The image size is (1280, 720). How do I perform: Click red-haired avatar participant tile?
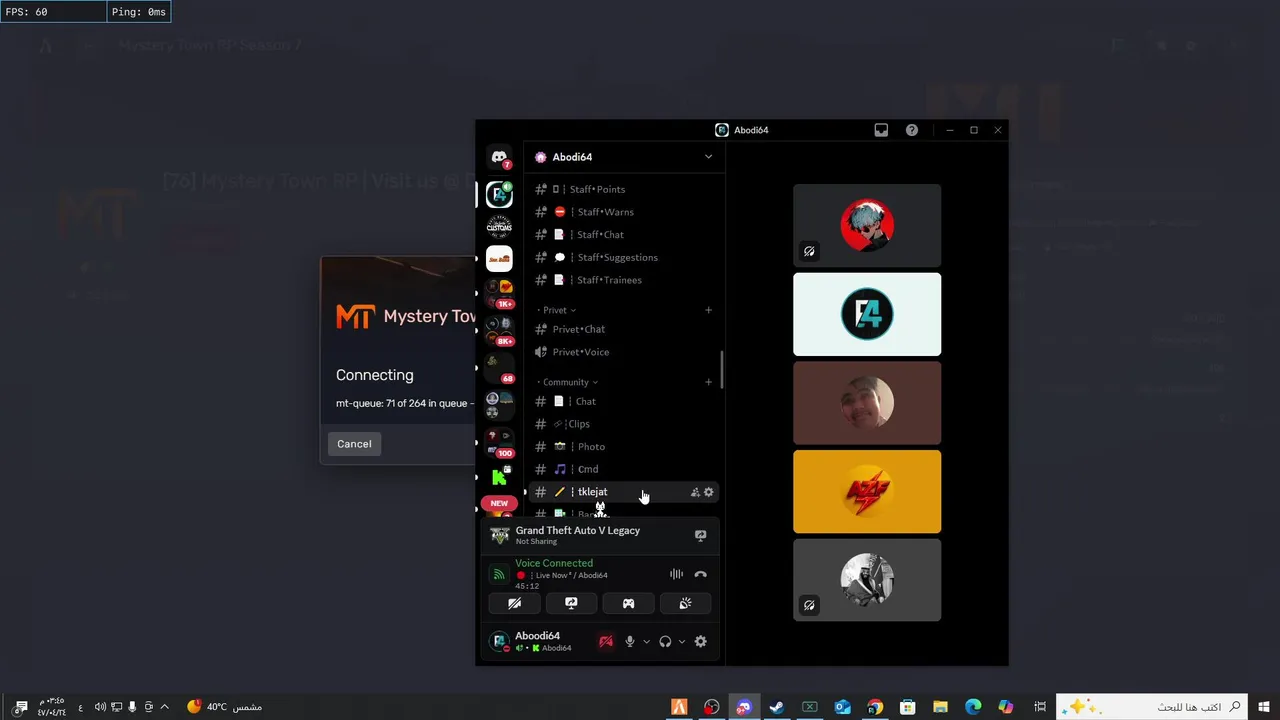pos(867,225)
